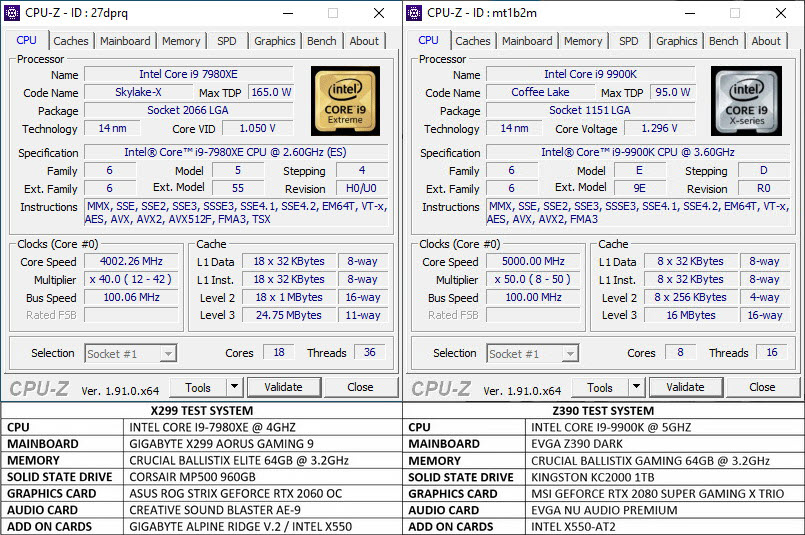Select Graphics tab in mt1b2m window
The image size is (805, 535).
click(677, 41)
